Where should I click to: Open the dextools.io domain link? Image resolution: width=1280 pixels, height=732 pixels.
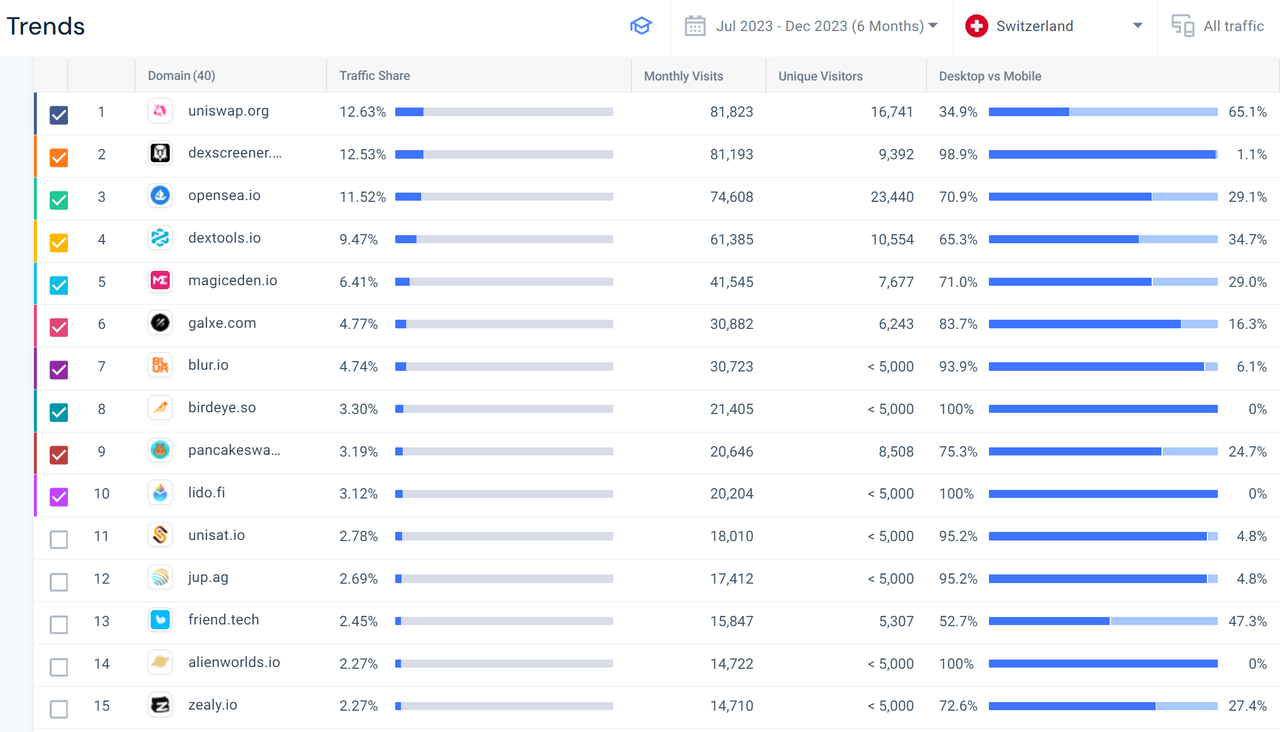tap(224, 238)
